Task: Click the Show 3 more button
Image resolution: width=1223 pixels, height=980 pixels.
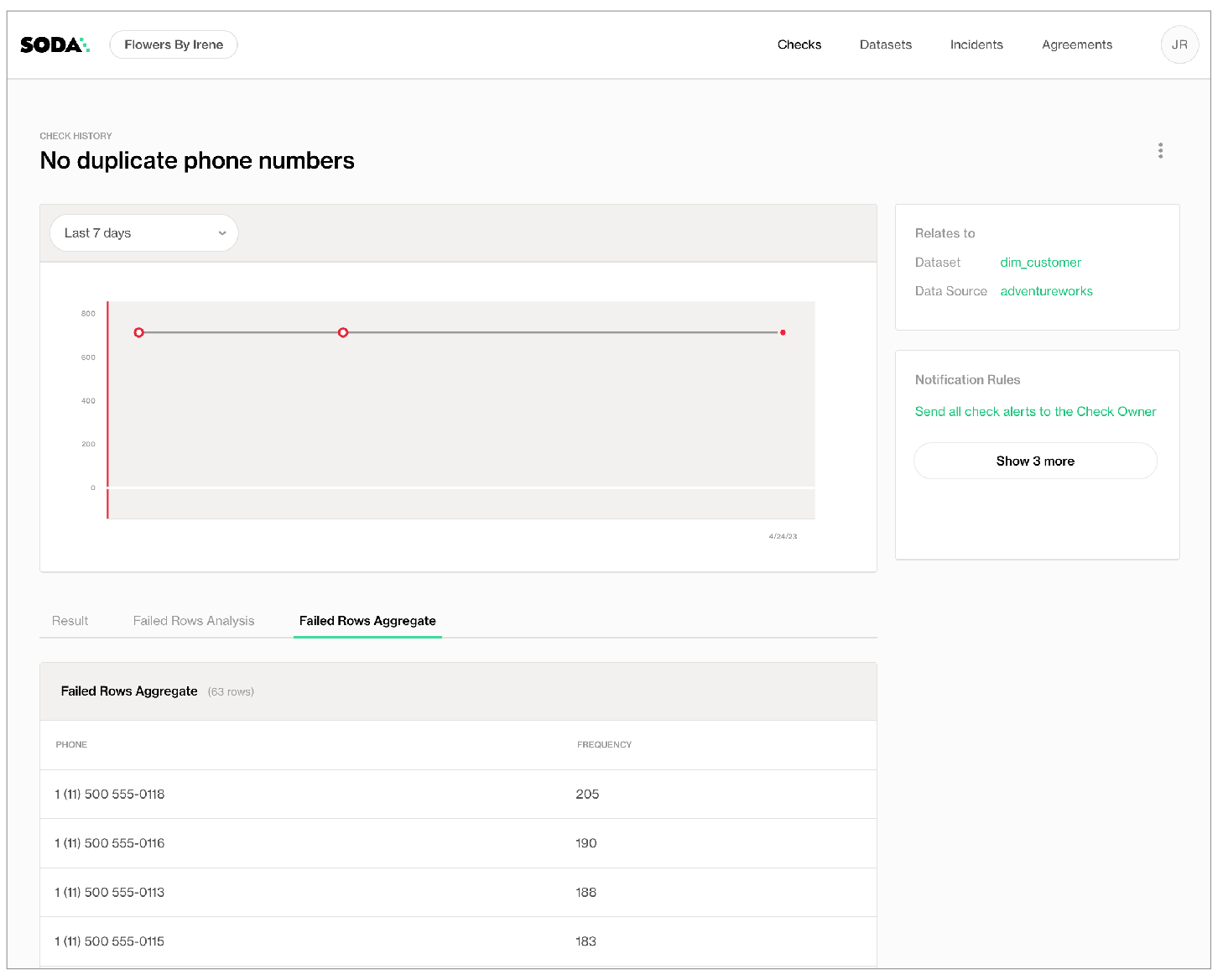Action: tap(1035, 461)
